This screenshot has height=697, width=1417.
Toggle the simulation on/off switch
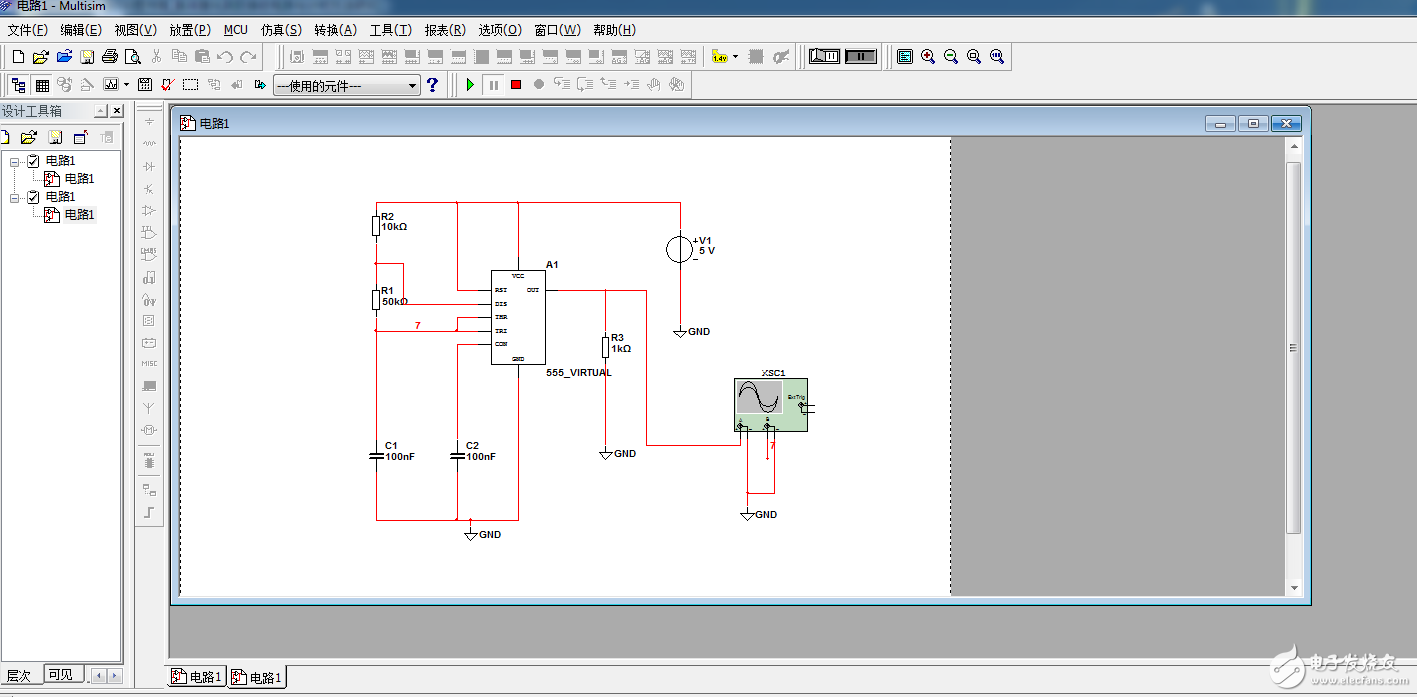click(x=826, y=57)
